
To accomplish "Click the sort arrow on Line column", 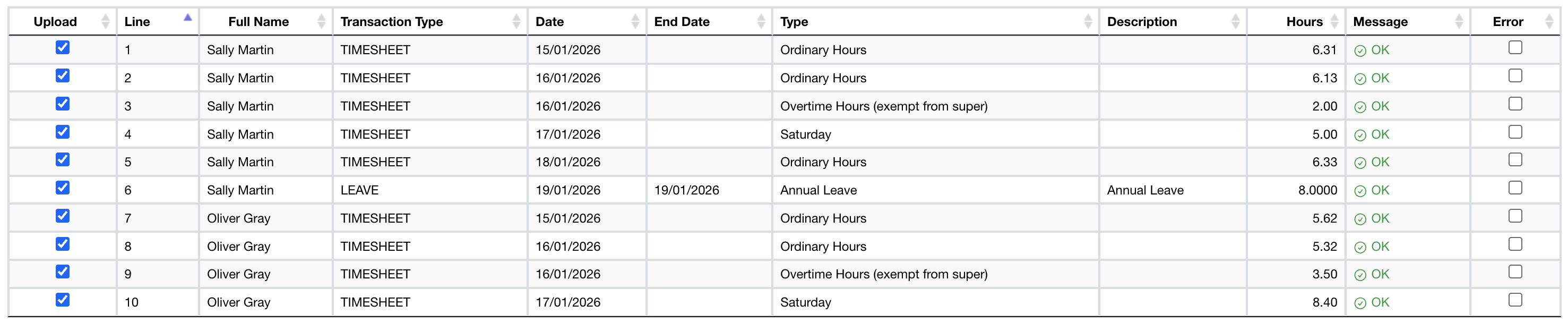I will 187,18.
